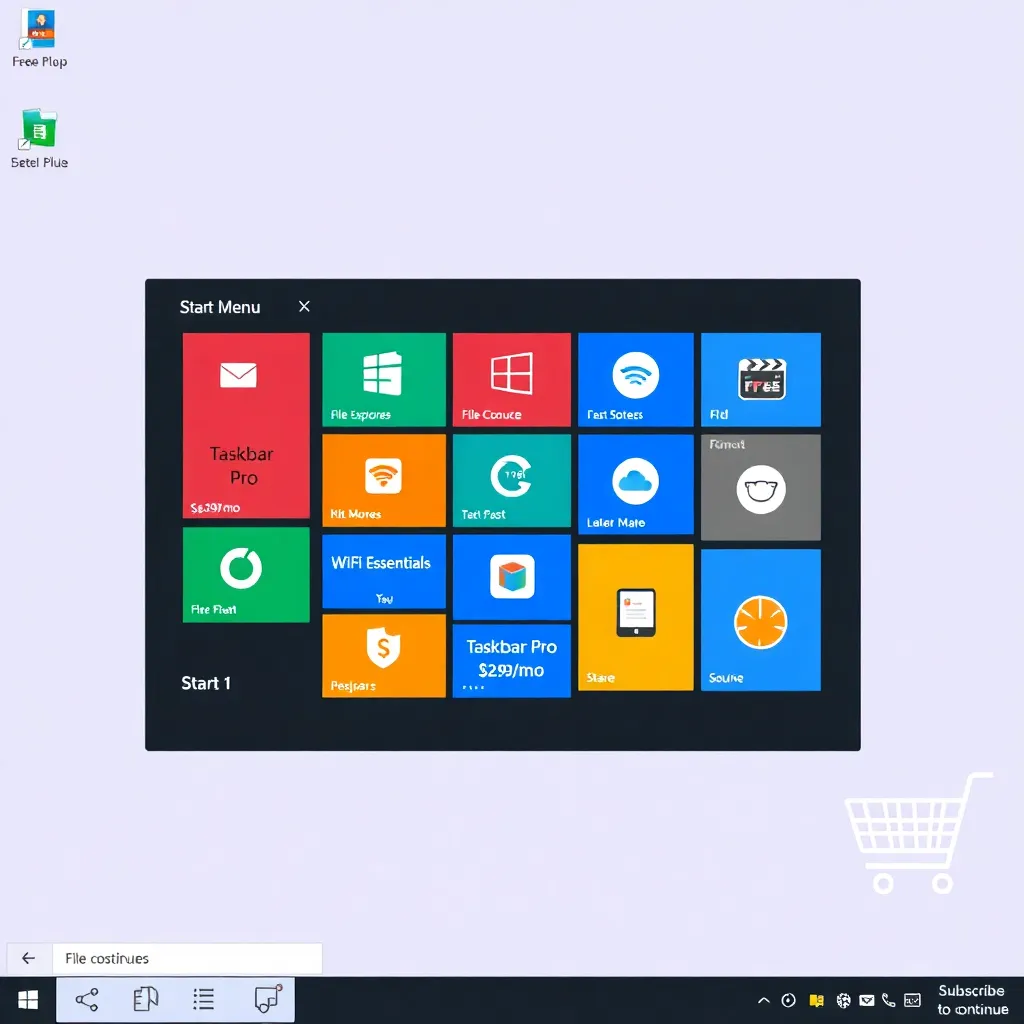This screenshot has width=1024, height=1024.
Task: Select the teal Tel Fast refresh tile
Action: coord(511,480)
